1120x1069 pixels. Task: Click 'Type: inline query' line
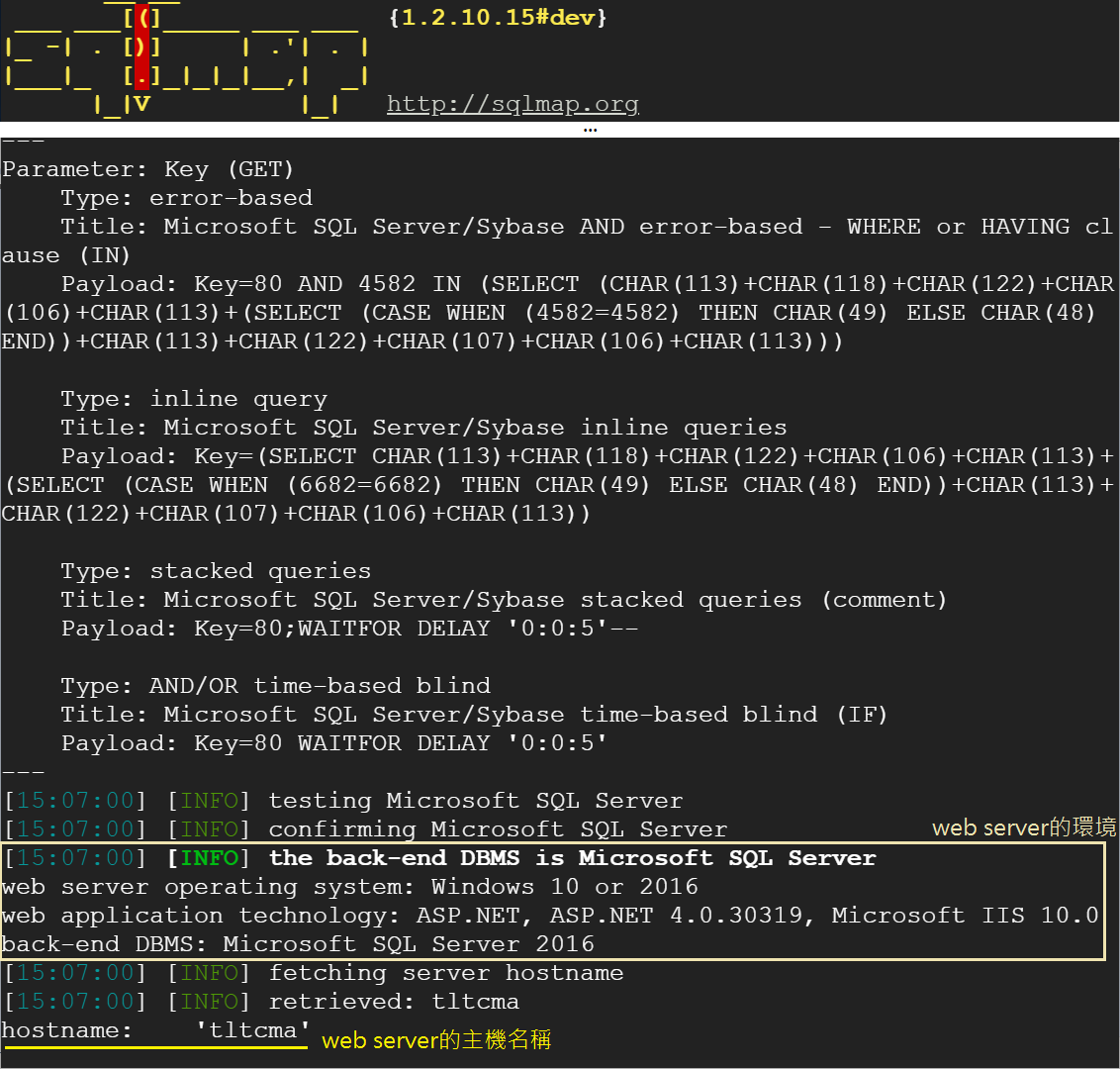194,399
